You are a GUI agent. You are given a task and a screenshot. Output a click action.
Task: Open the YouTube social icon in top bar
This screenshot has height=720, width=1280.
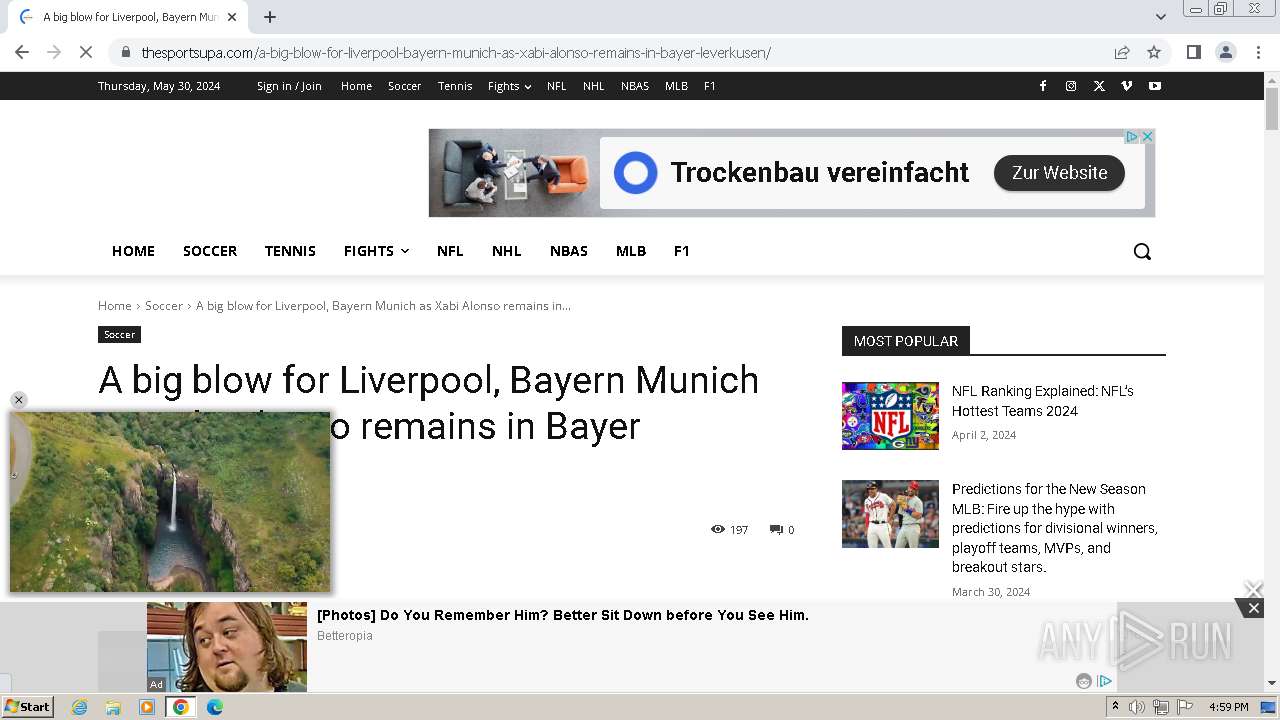(x=1155, y=86)
